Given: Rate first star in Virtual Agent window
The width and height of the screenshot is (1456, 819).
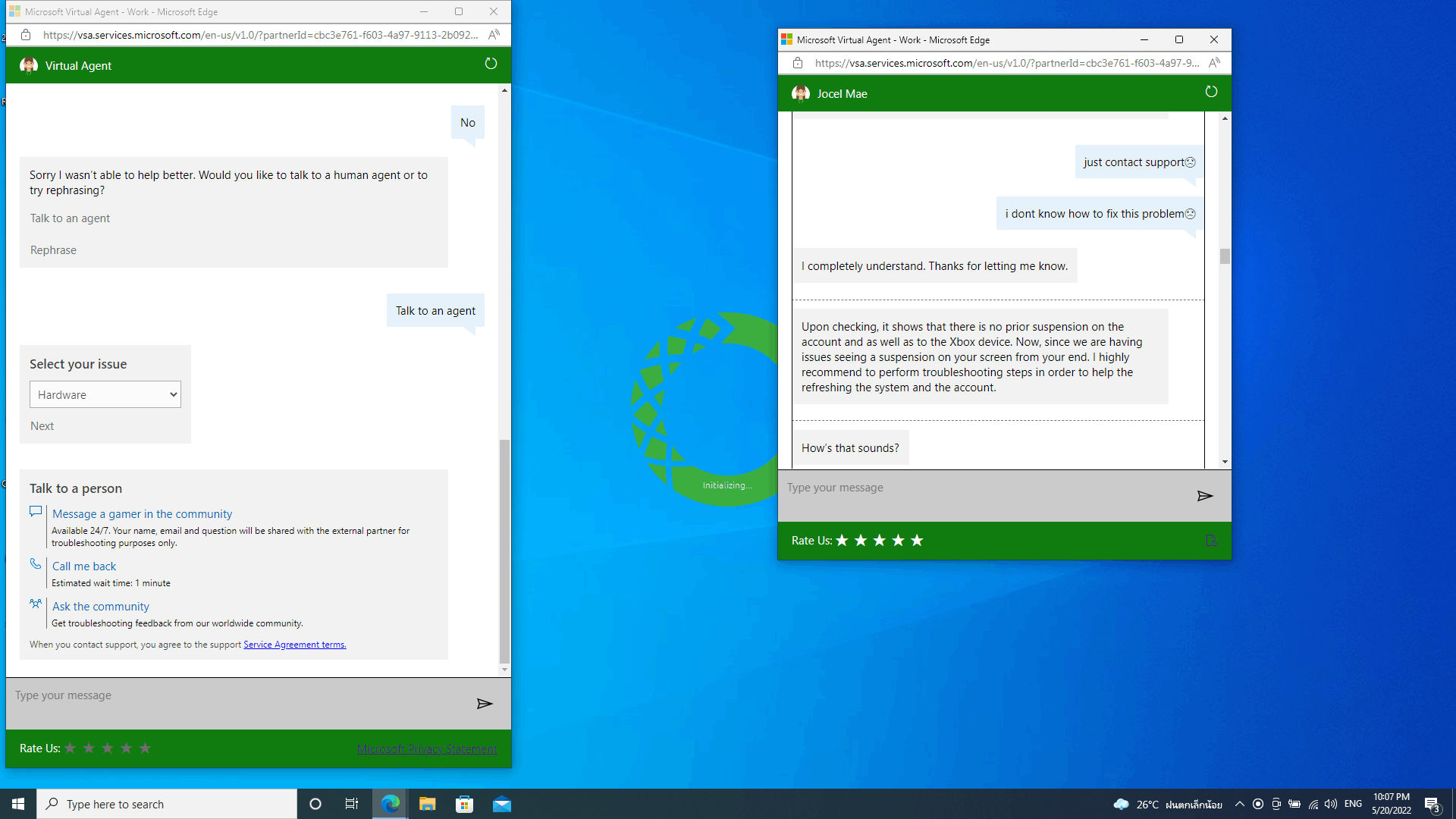Looking at the screenshot, I should coord(71,748).
